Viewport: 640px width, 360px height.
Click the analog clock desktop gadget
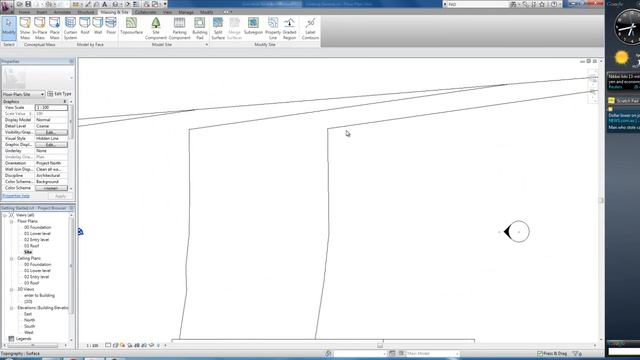628,27
